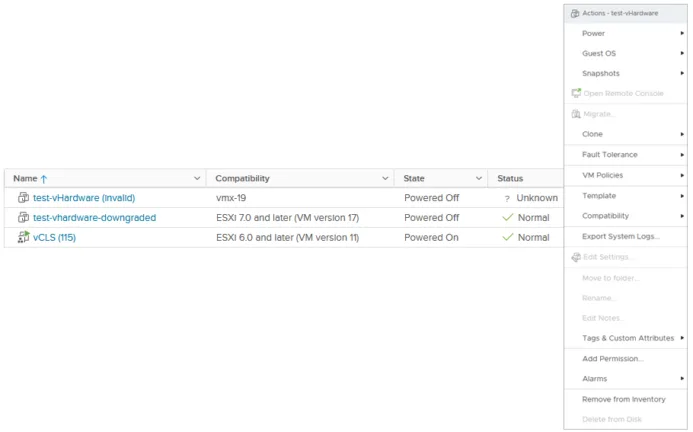The width and height of the screenshot is (693, 432).
Task: Click the green checkmark in test-vhardware-downgraded row
Action: click(x=508, y=217)
